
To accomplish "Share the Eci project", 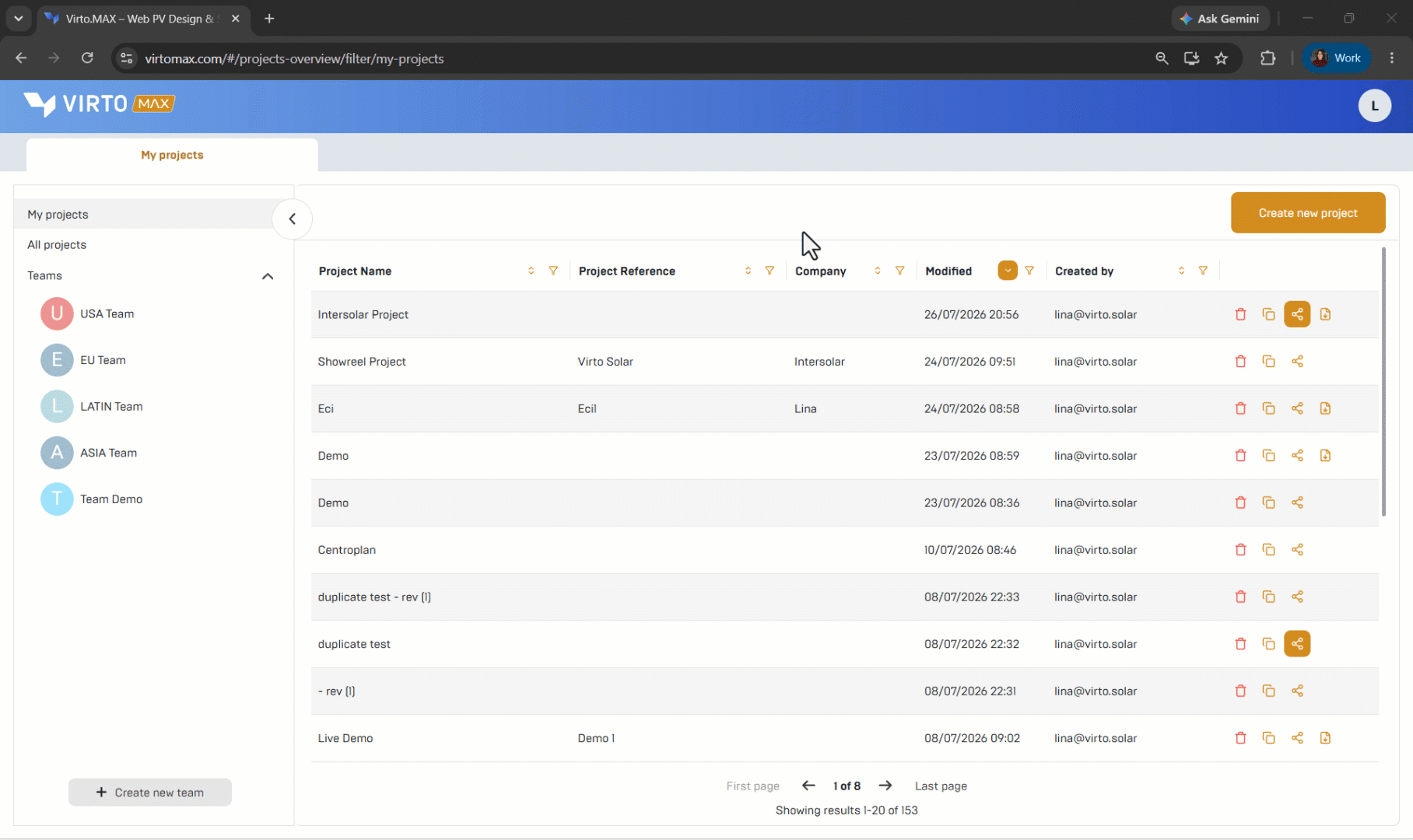I will coord(1297,408).
